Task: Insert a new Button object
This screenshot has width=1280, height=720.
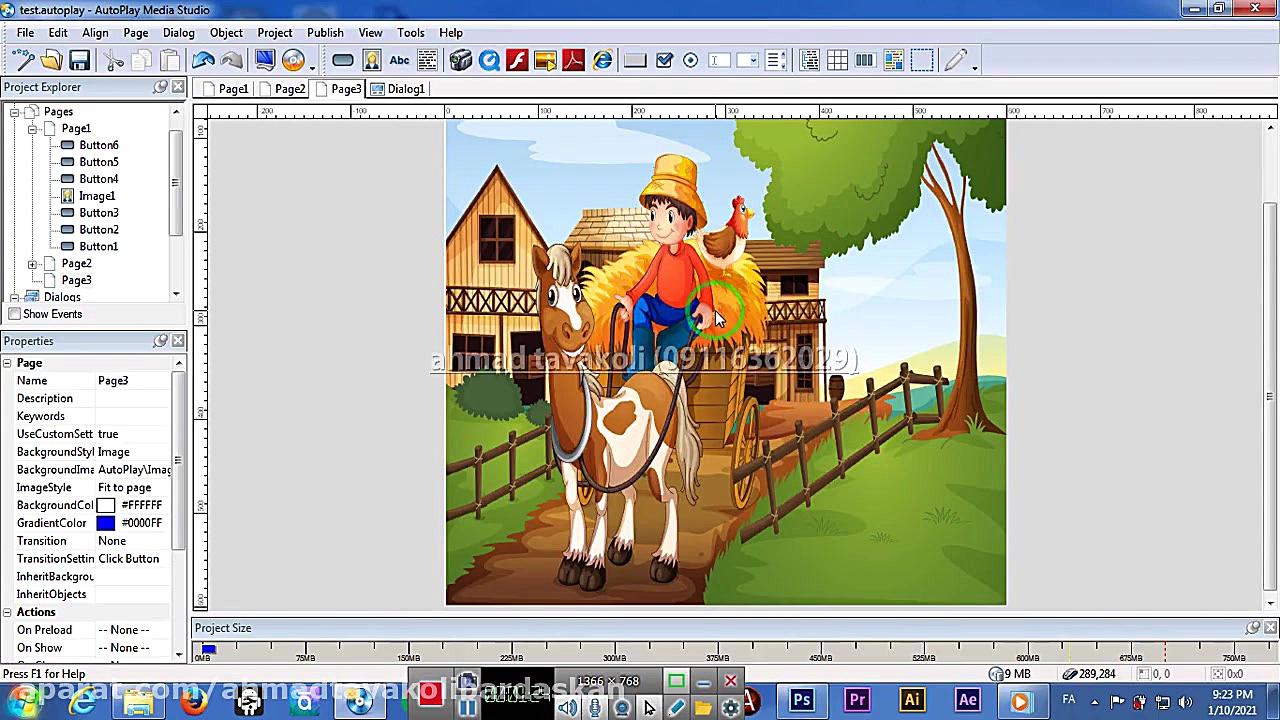Action: point(343,61)
